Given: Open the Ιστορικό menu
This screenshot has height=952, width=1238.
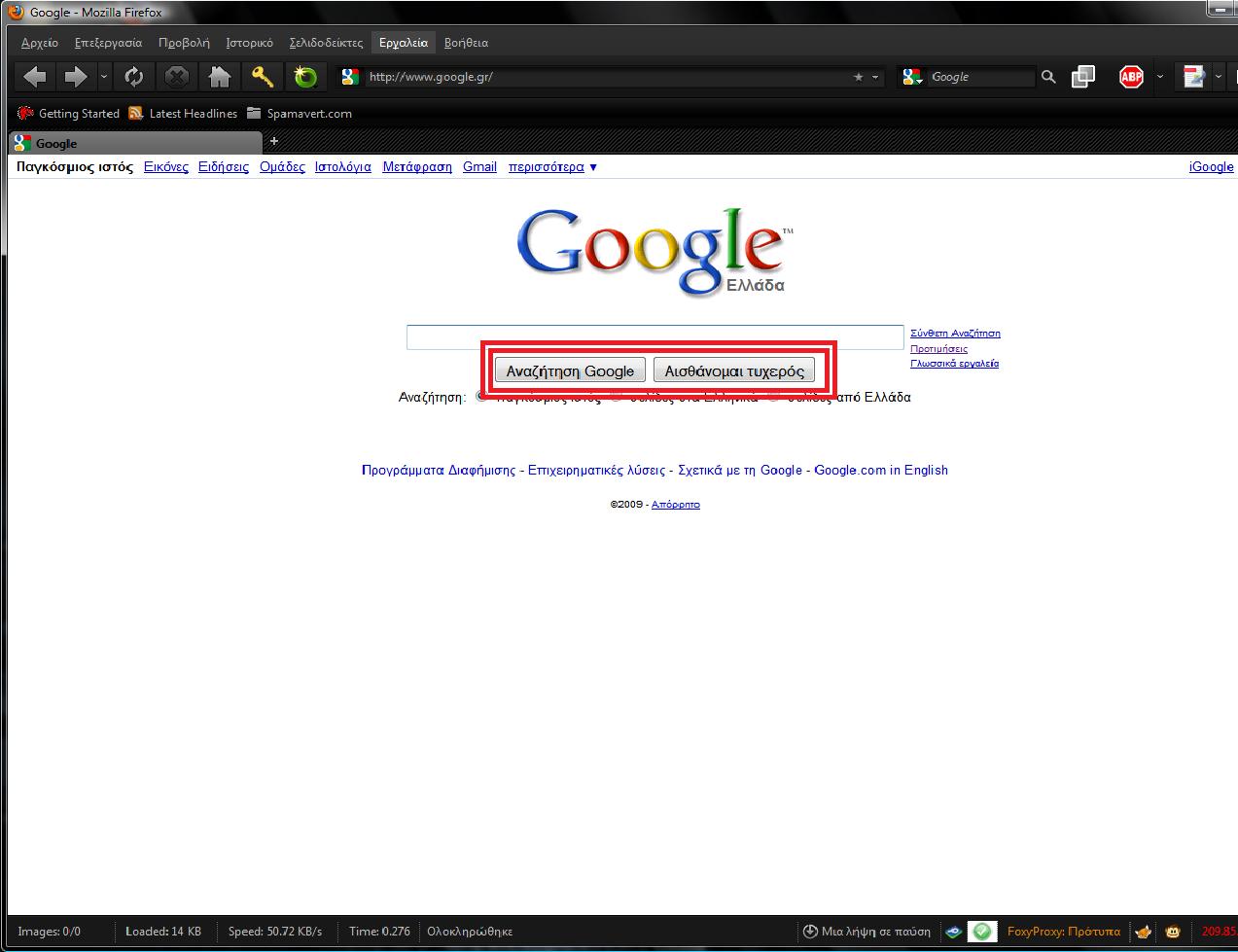Looking at the screenshot, I should click(x=249, y=43).
